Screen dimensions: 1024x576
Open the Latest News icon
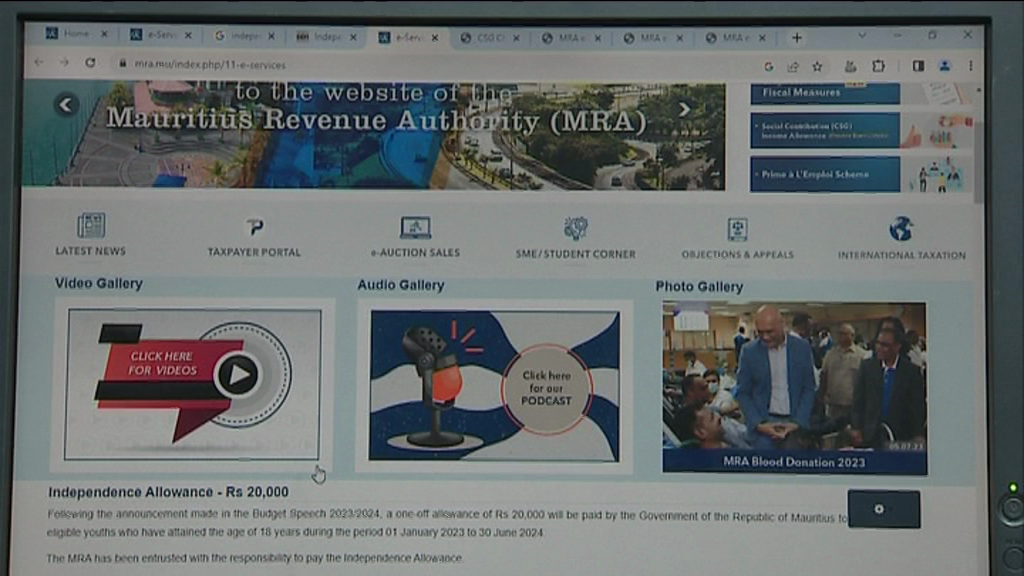[91, 225]
